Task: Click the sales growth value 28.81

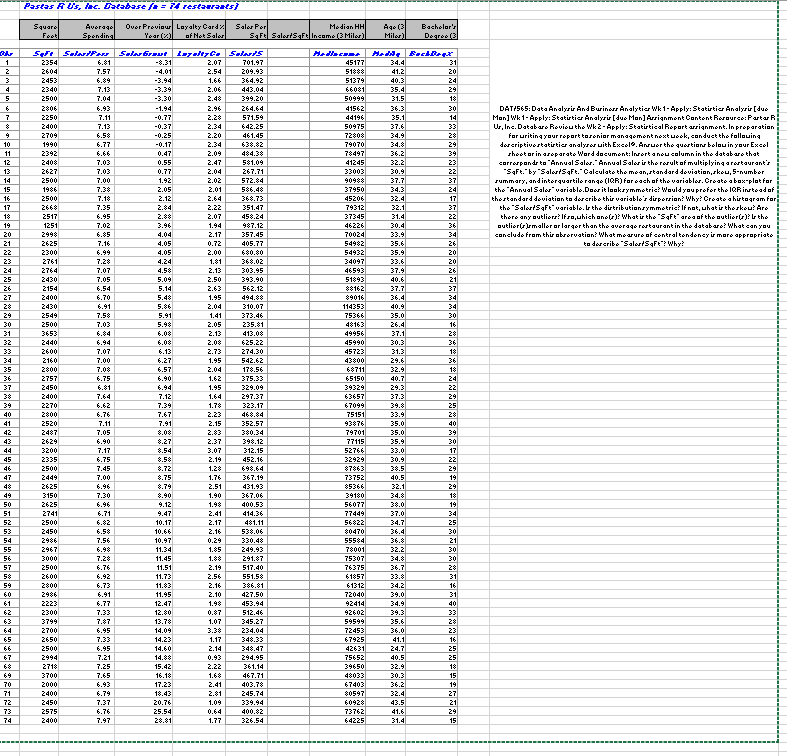Action: (x=163, y=720)
